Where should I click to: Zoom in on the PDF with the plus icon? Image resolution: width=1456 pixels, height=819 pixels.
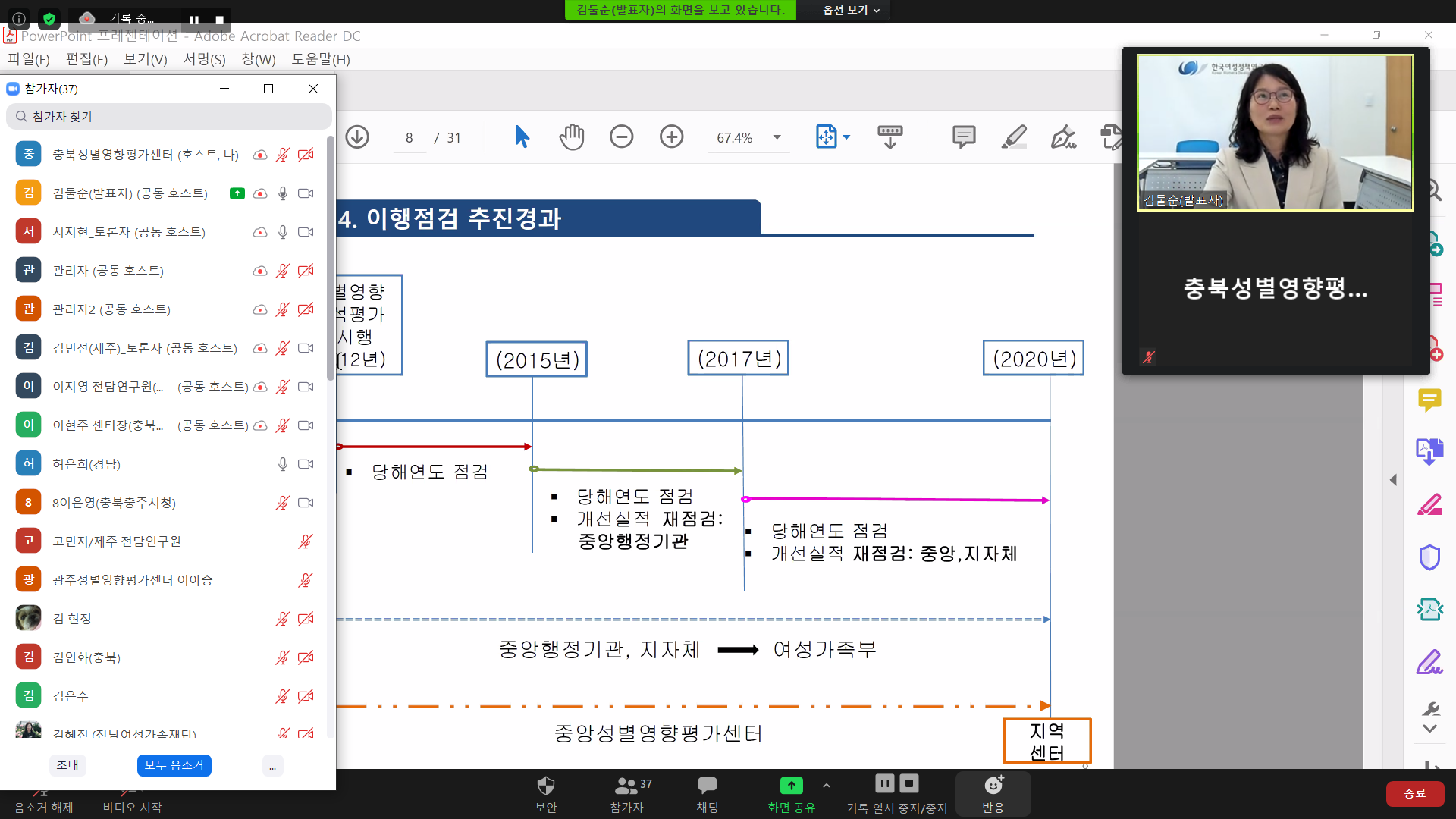pos(671,137)
